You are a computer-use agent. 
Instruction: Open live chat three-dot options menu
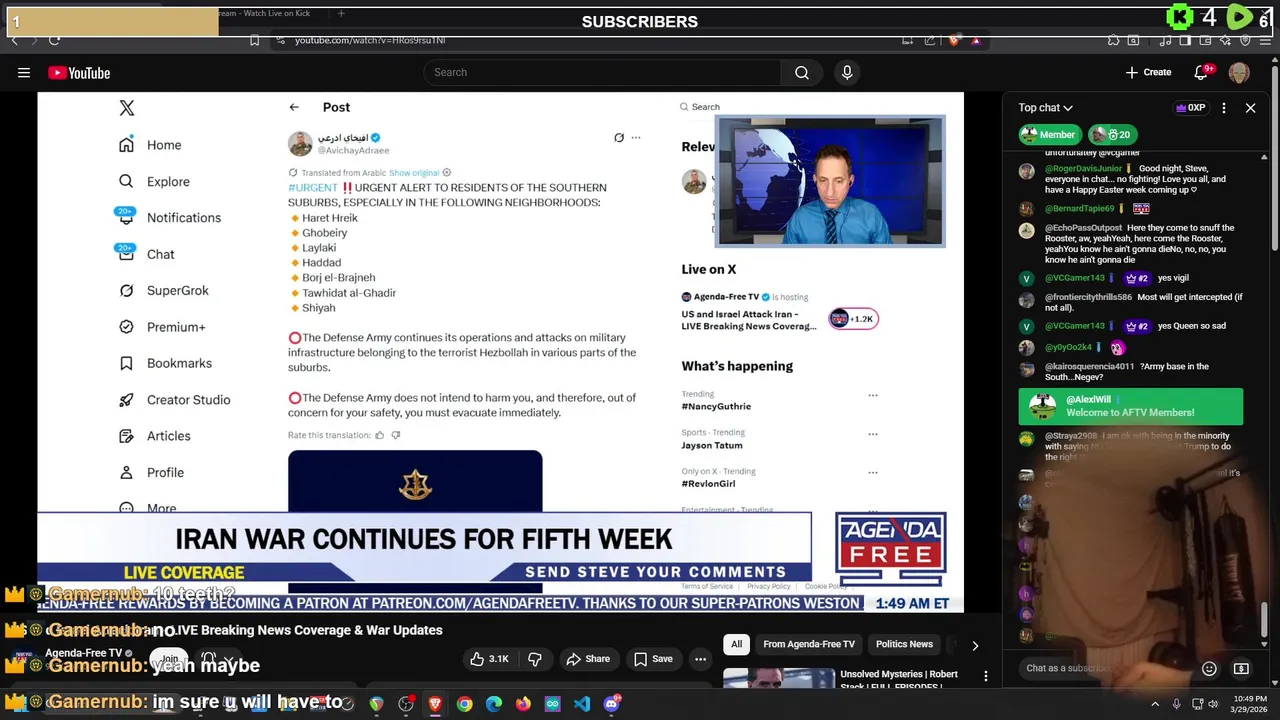click(x=1224, y=107)
